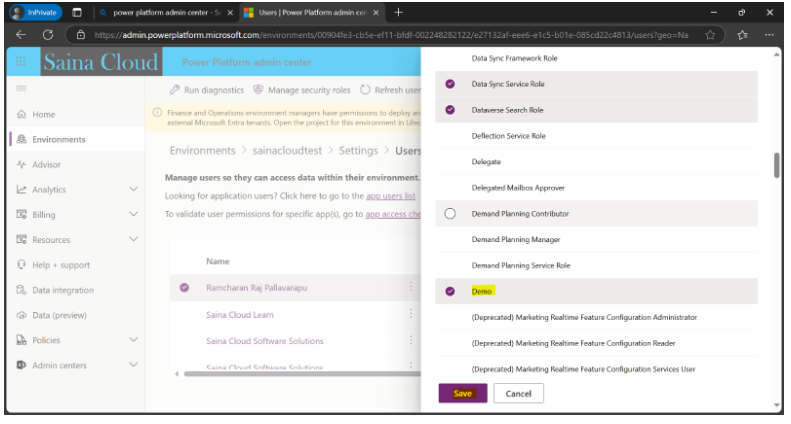Screen dimensions: 791x424
Task: Click the Advisor icon in sidebar
Action: pyautogui.click(x=21, y=165)
